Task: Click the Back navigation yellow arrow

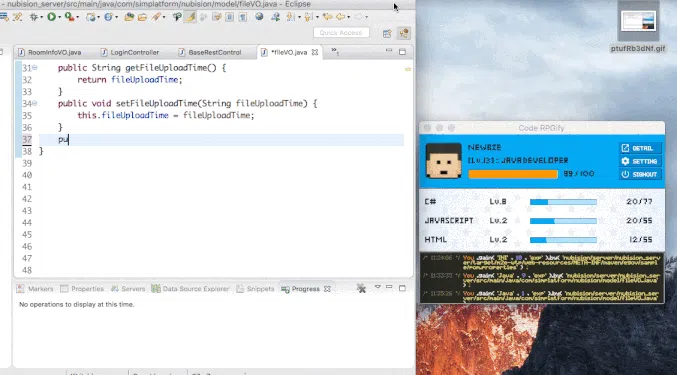Action: tap(340, 17)
